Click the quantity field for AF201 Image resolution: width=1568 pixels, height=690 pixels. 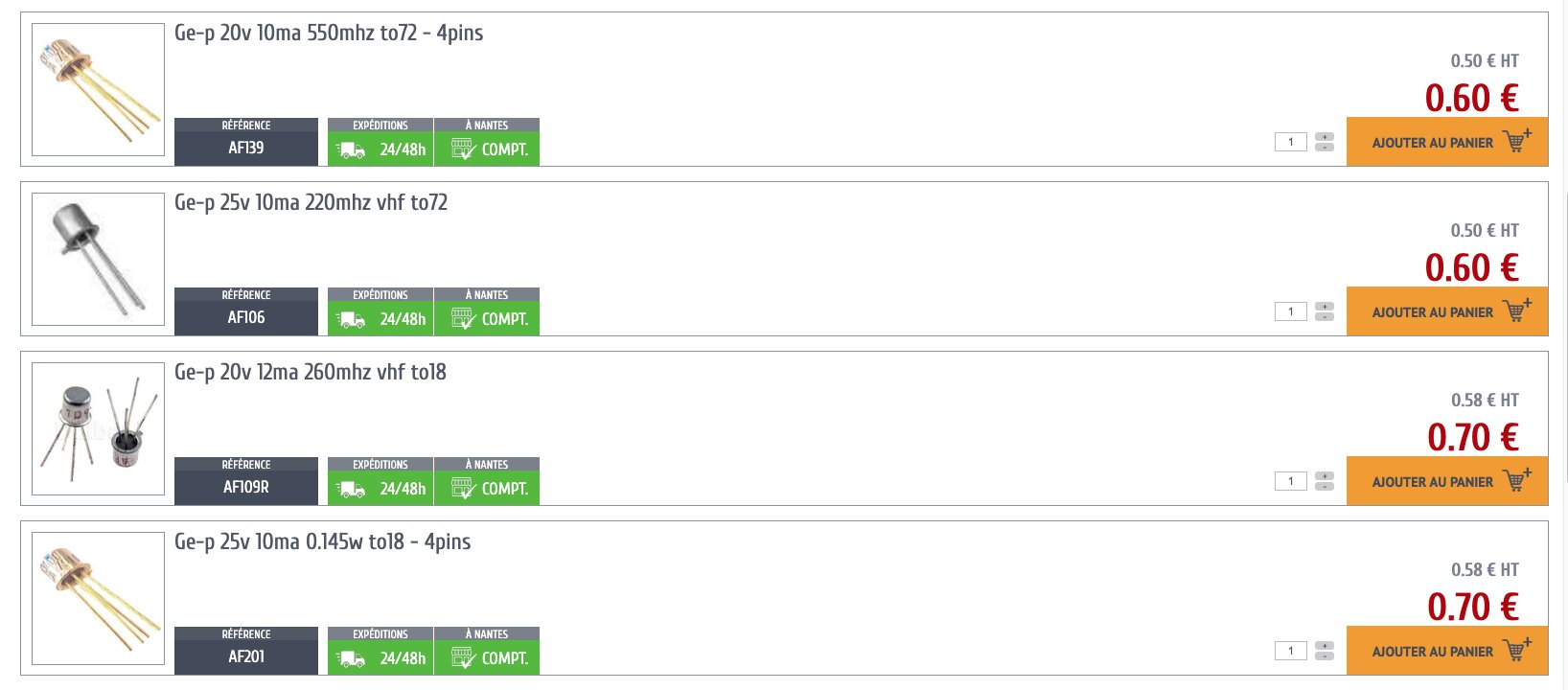[1291, 651]
